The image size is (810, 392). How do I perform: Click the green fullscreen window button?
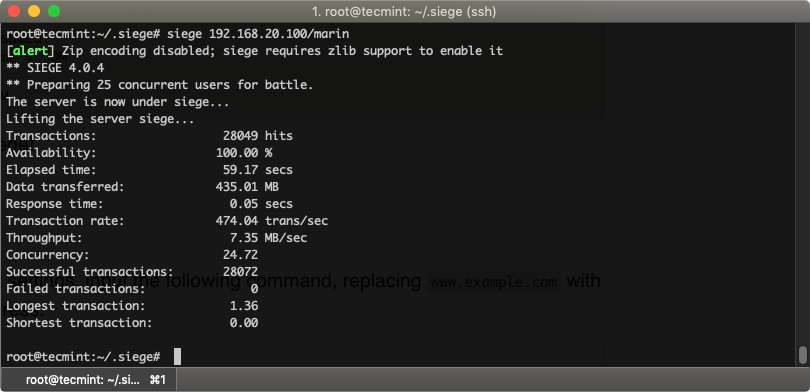click(54, 11)
